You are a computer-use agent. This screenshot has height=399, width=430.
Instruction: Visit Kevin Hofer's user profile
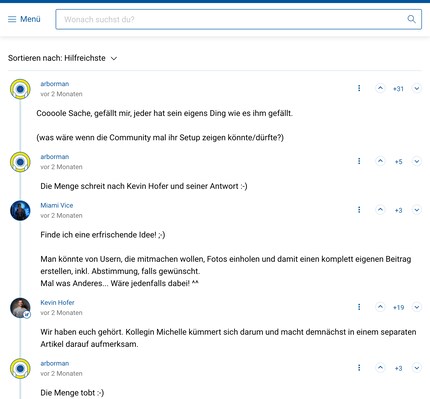pyautogui.click(x=57, y=302)
